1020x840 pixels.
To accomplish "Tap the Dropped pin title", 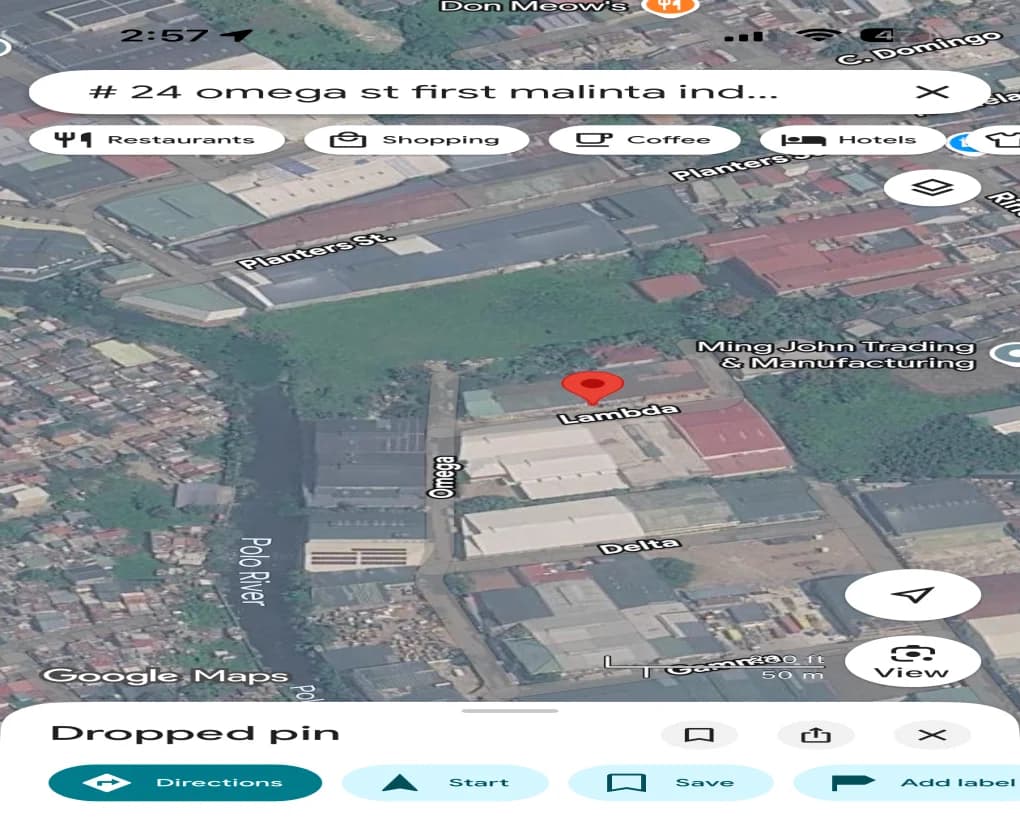I will [x=195, y=733].
